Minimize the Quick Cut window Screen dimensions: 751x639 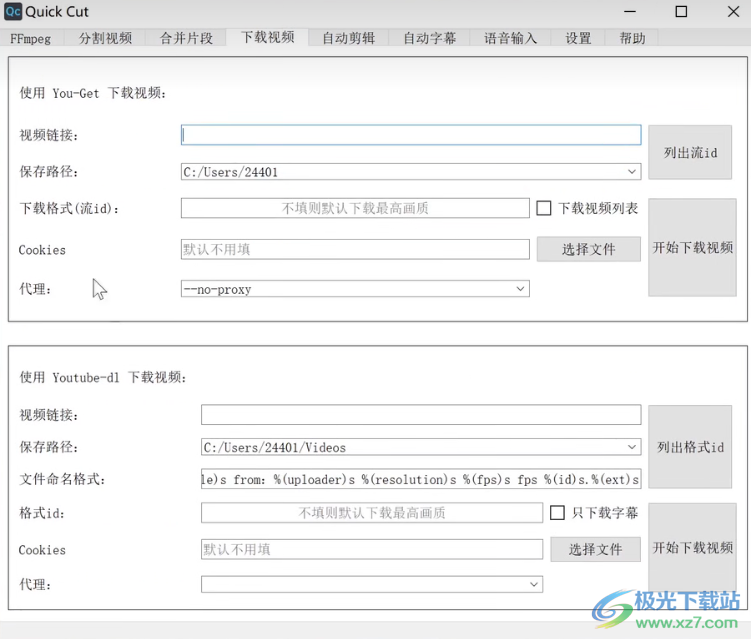[630, 11]
